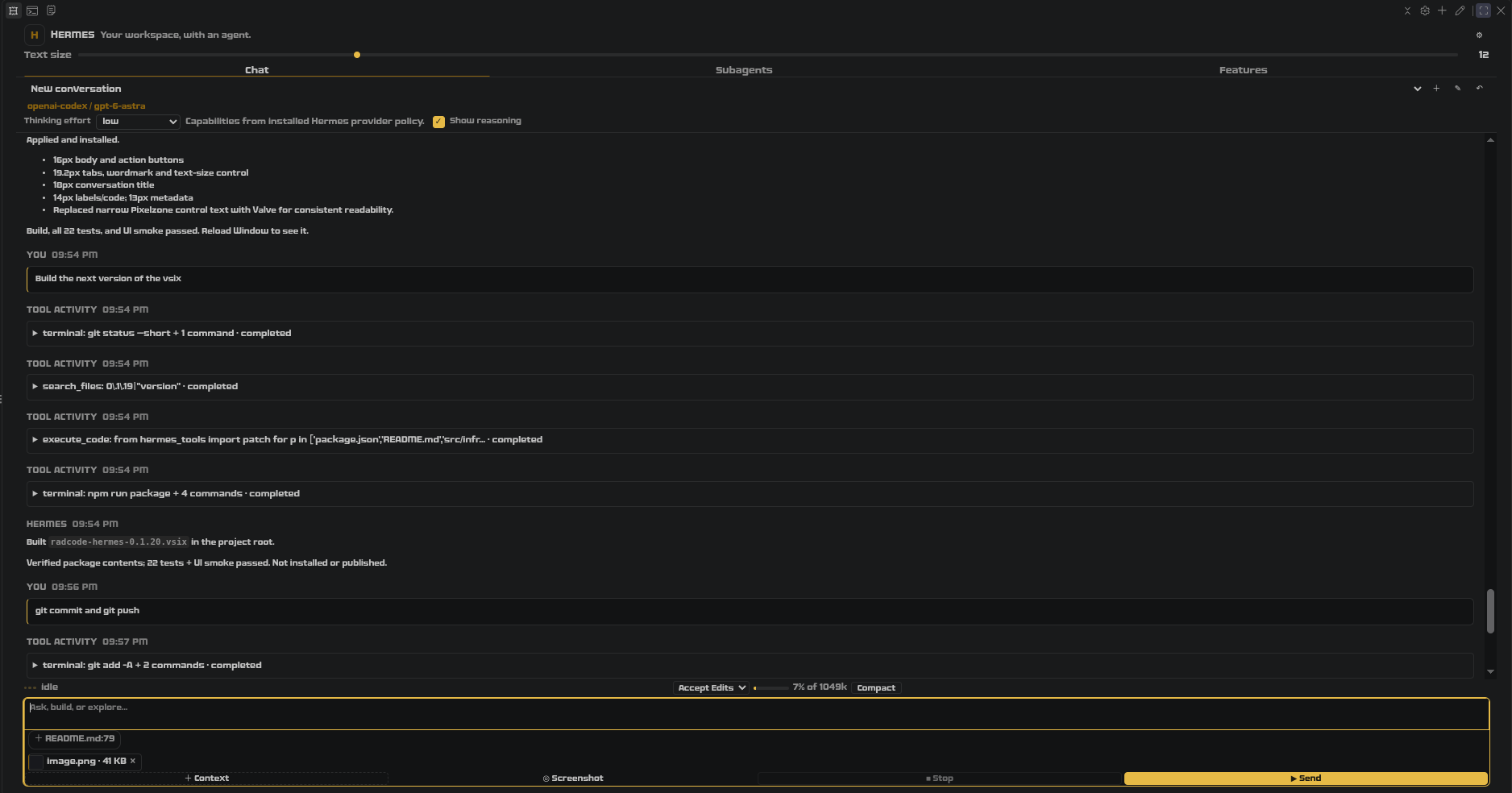Click the chat vertical scrollbar thumb
This screenshot has width=1512, height=793.
click(1490, 611)
